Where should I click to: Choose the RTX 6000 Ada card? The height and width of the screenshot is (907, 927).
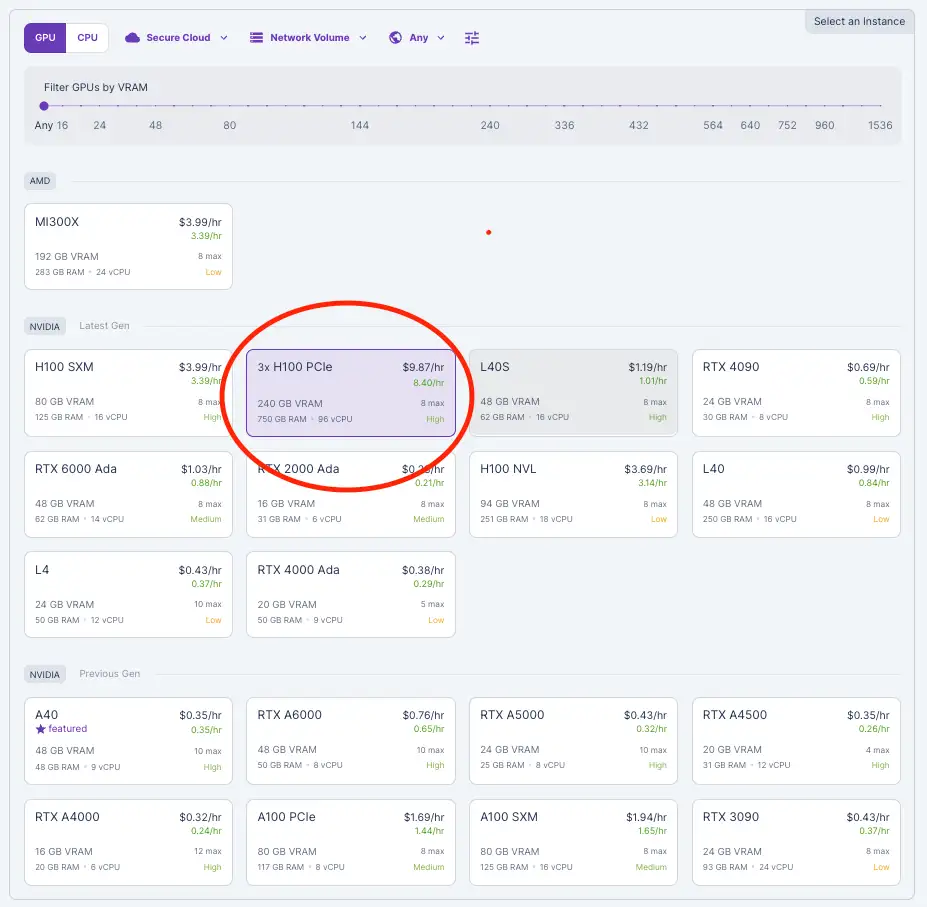tap(128, 494)
